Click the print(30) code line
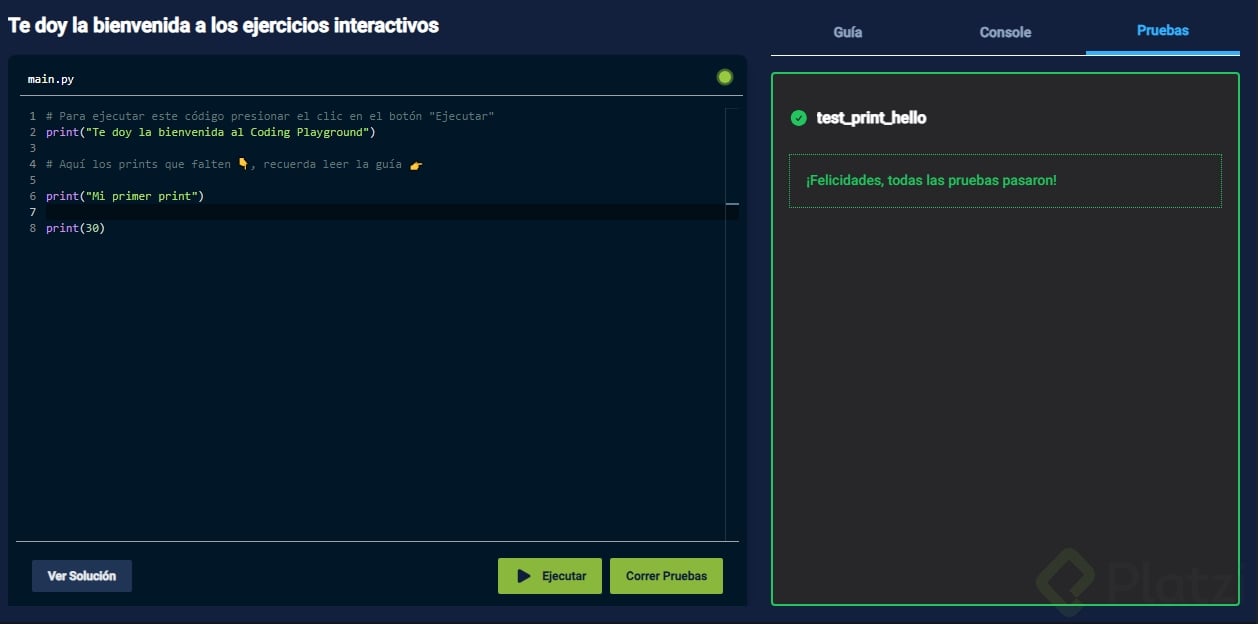 [75, 228]
